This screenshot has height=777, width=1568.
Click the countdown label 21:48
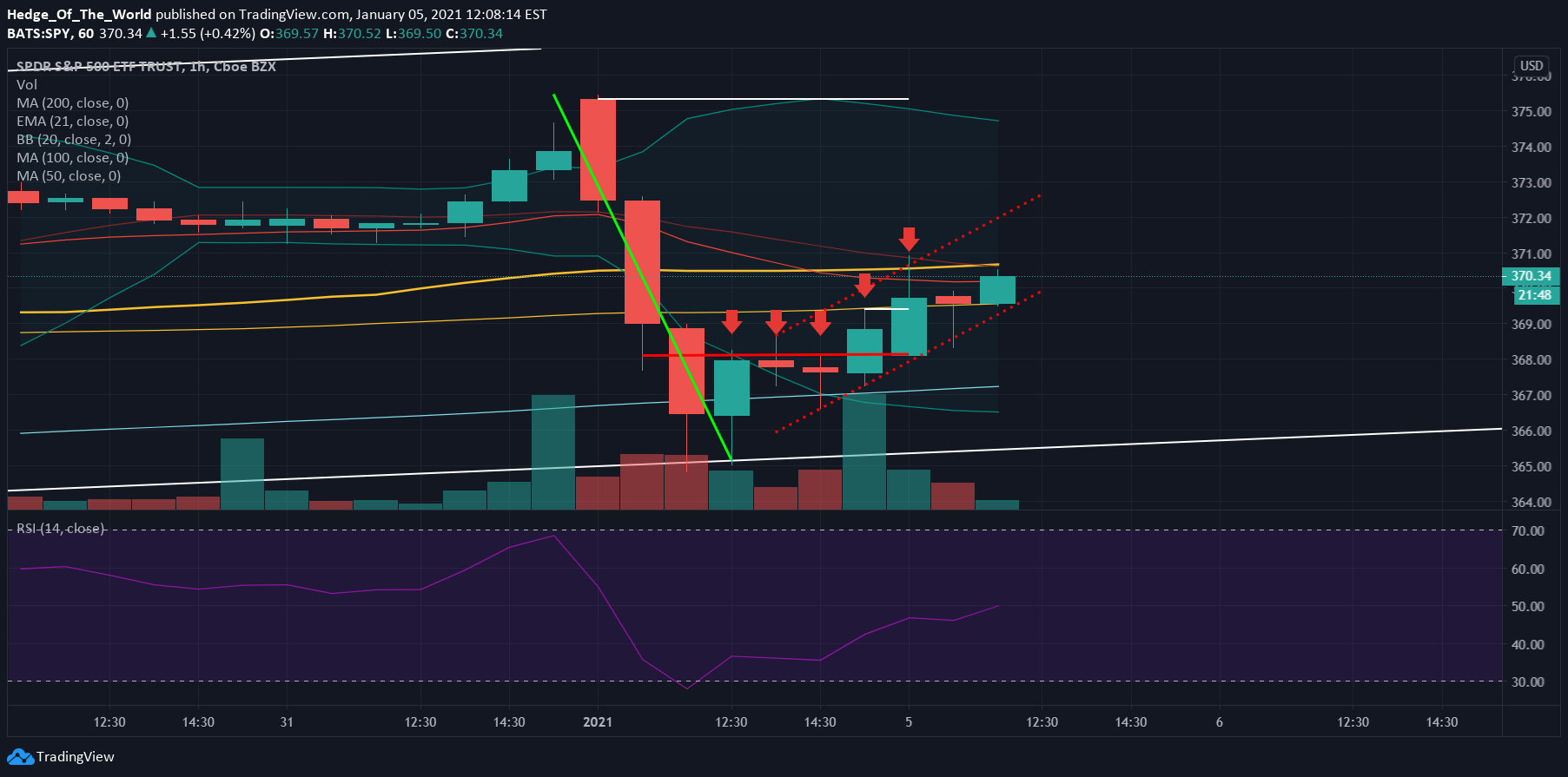pos(1535,295)
